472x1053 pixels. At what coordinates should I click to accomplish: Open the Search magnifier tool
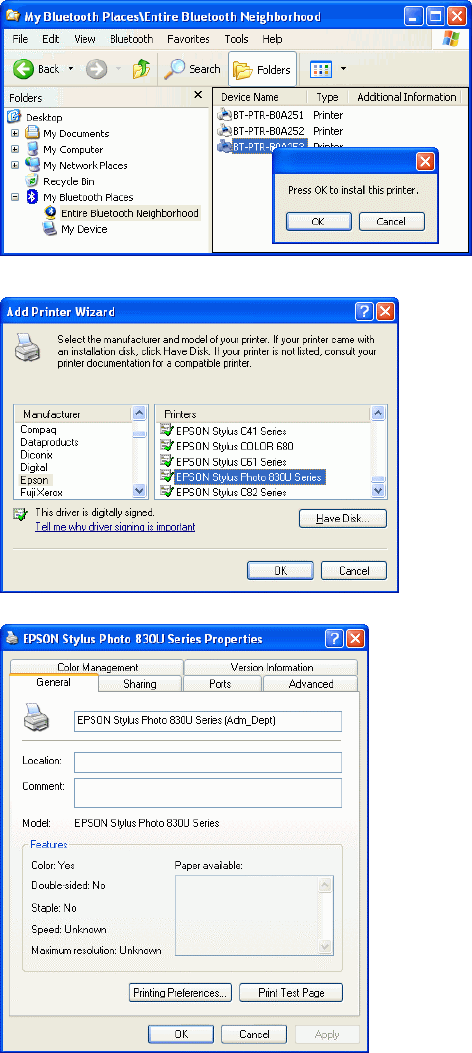click(176, 68)
